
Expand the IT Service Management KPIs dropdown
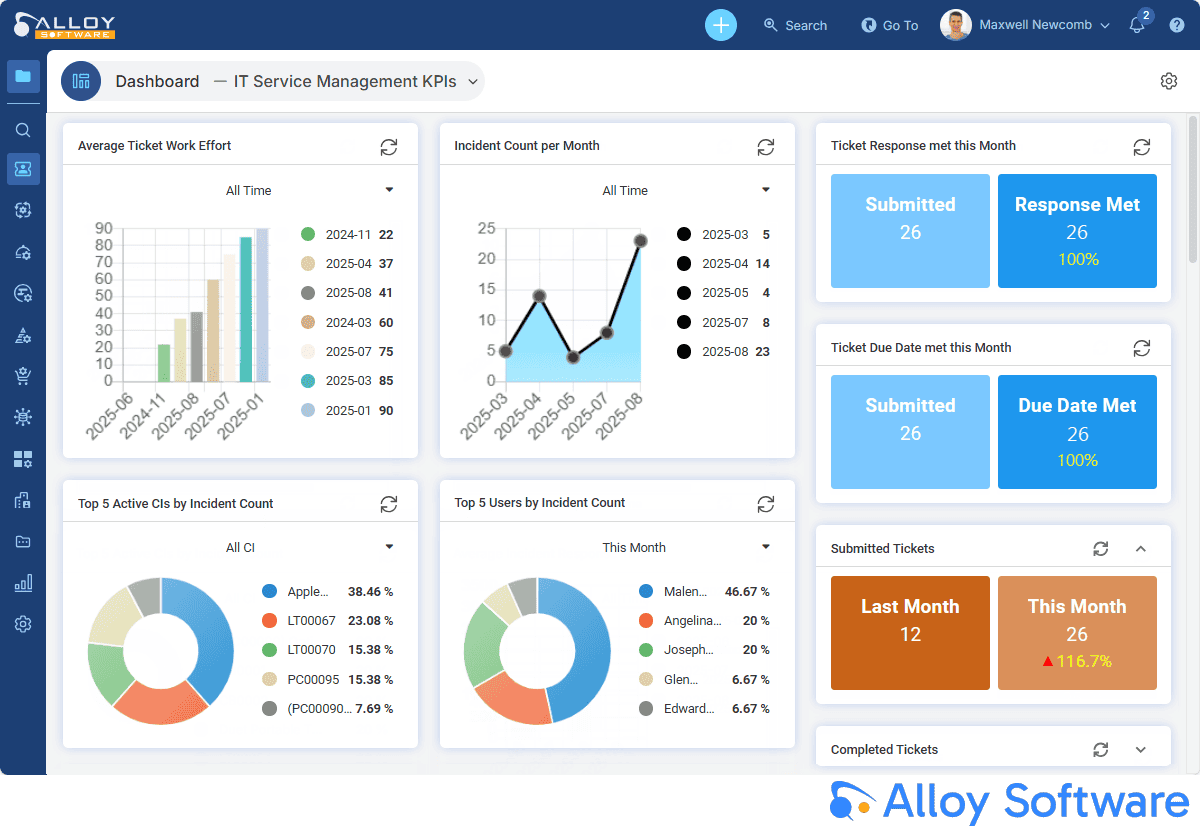click(473, 82)
